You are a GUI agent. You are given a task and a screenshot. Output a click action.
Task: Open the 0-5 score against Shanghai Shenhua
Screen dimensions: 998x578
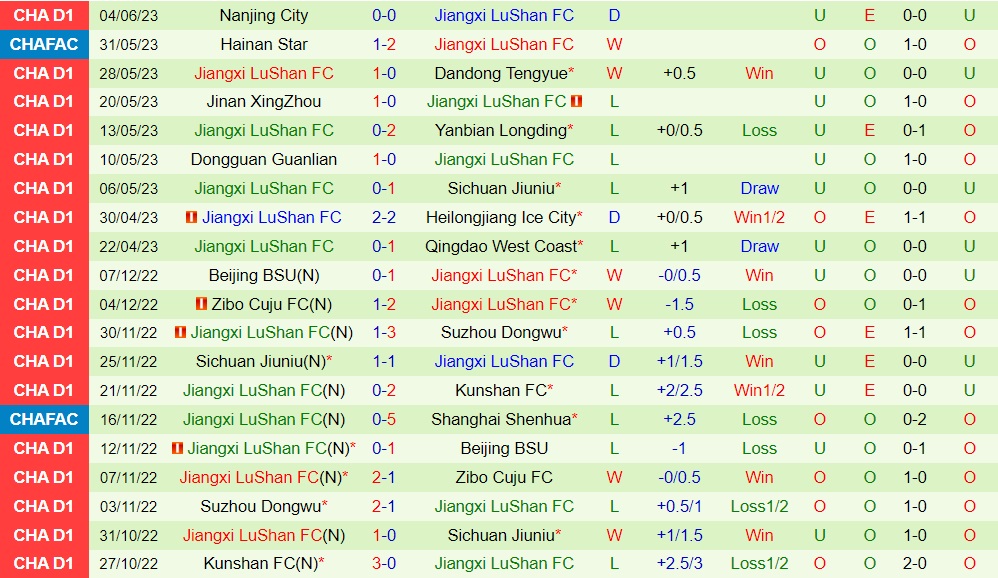[384, 419]
